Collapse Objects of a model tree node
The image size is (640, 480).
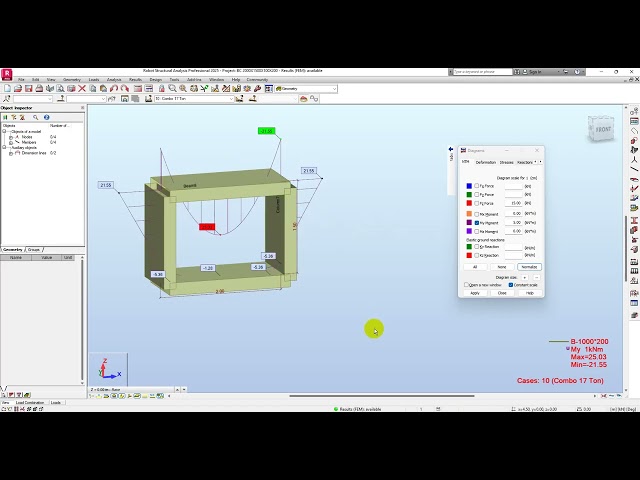coord(4,131)
